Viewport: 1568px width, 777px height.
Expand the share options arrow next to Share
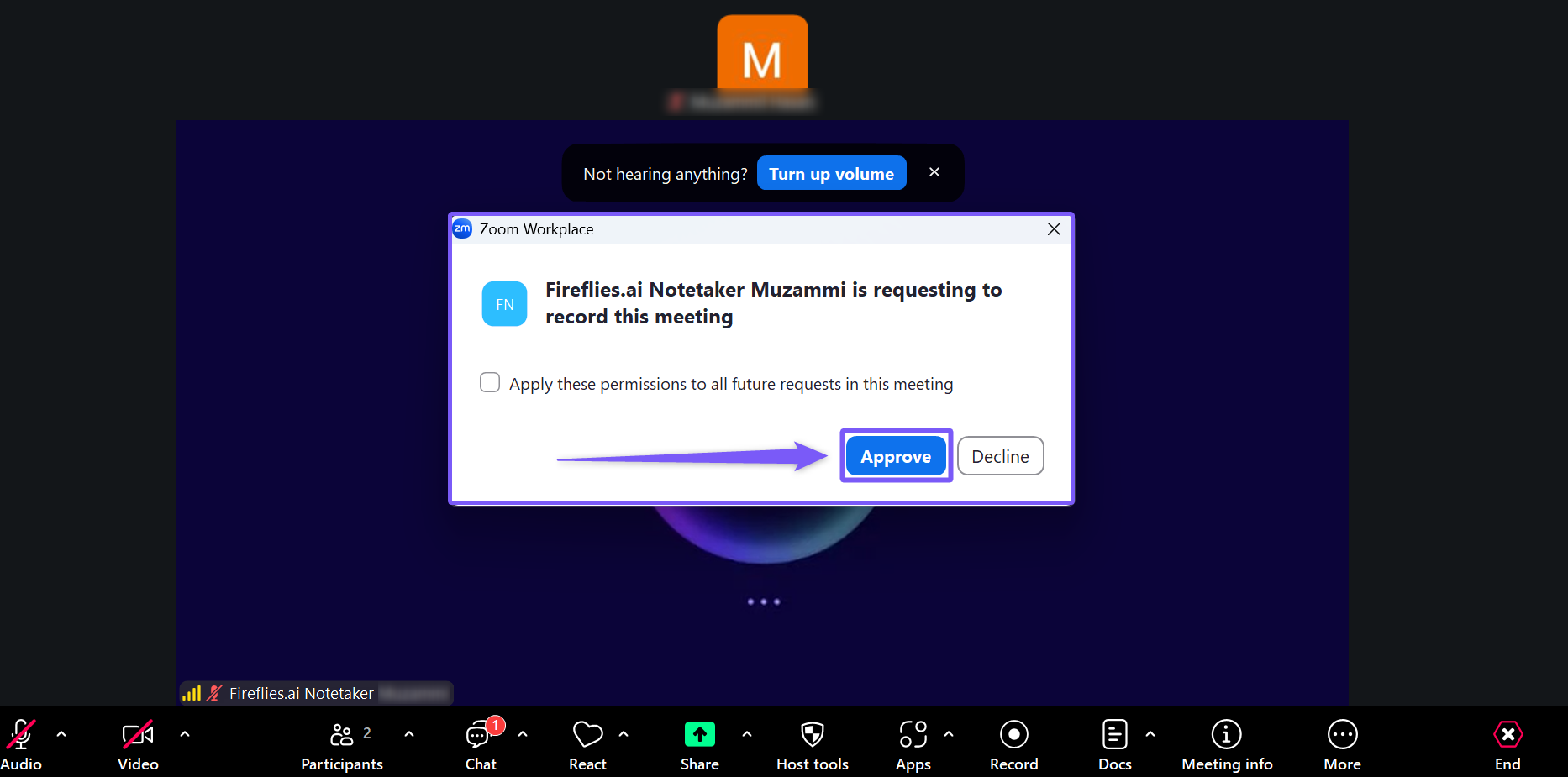pos(747,734)
